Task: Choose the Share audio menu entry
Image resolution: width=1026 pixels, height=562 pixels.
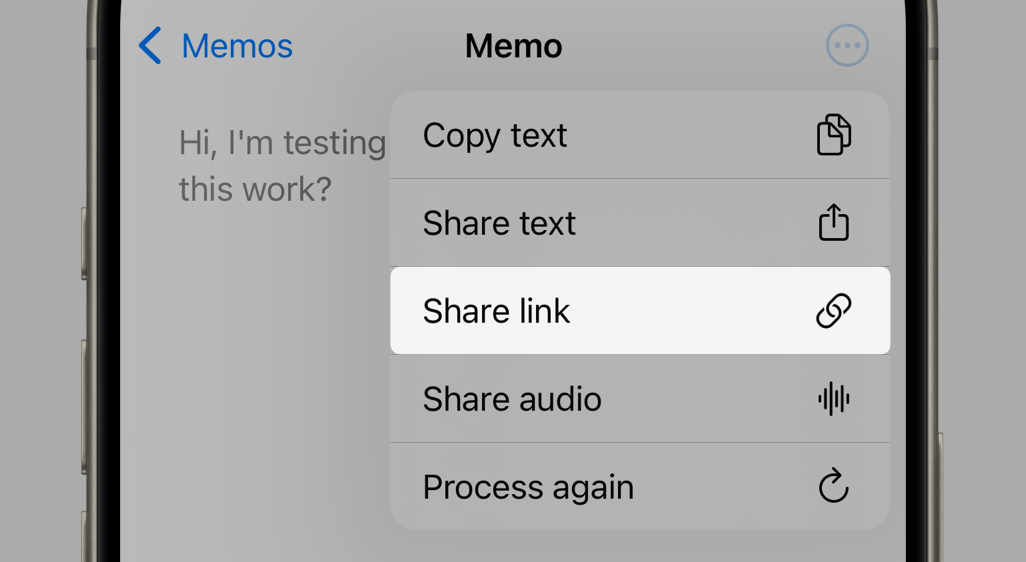Action: [x=512, y=399]
